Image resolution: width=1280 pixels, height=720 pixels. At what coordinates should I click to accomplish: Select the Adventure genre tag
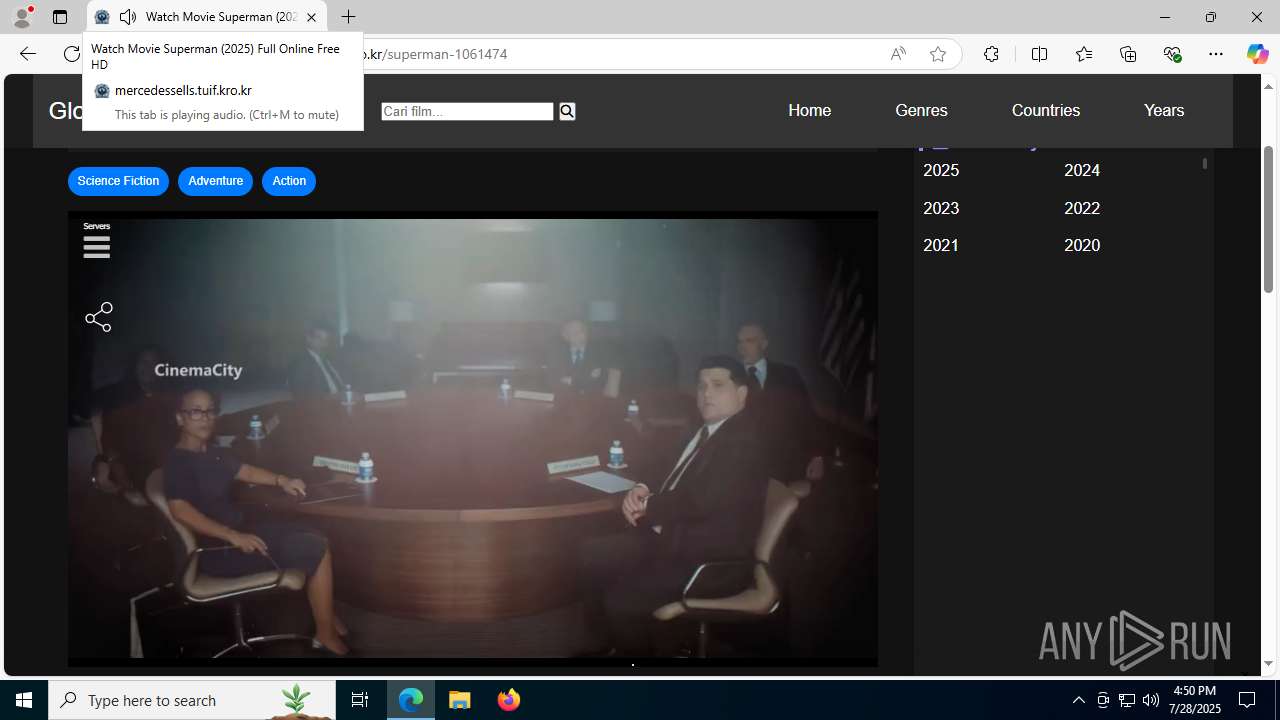coord(215,181)
